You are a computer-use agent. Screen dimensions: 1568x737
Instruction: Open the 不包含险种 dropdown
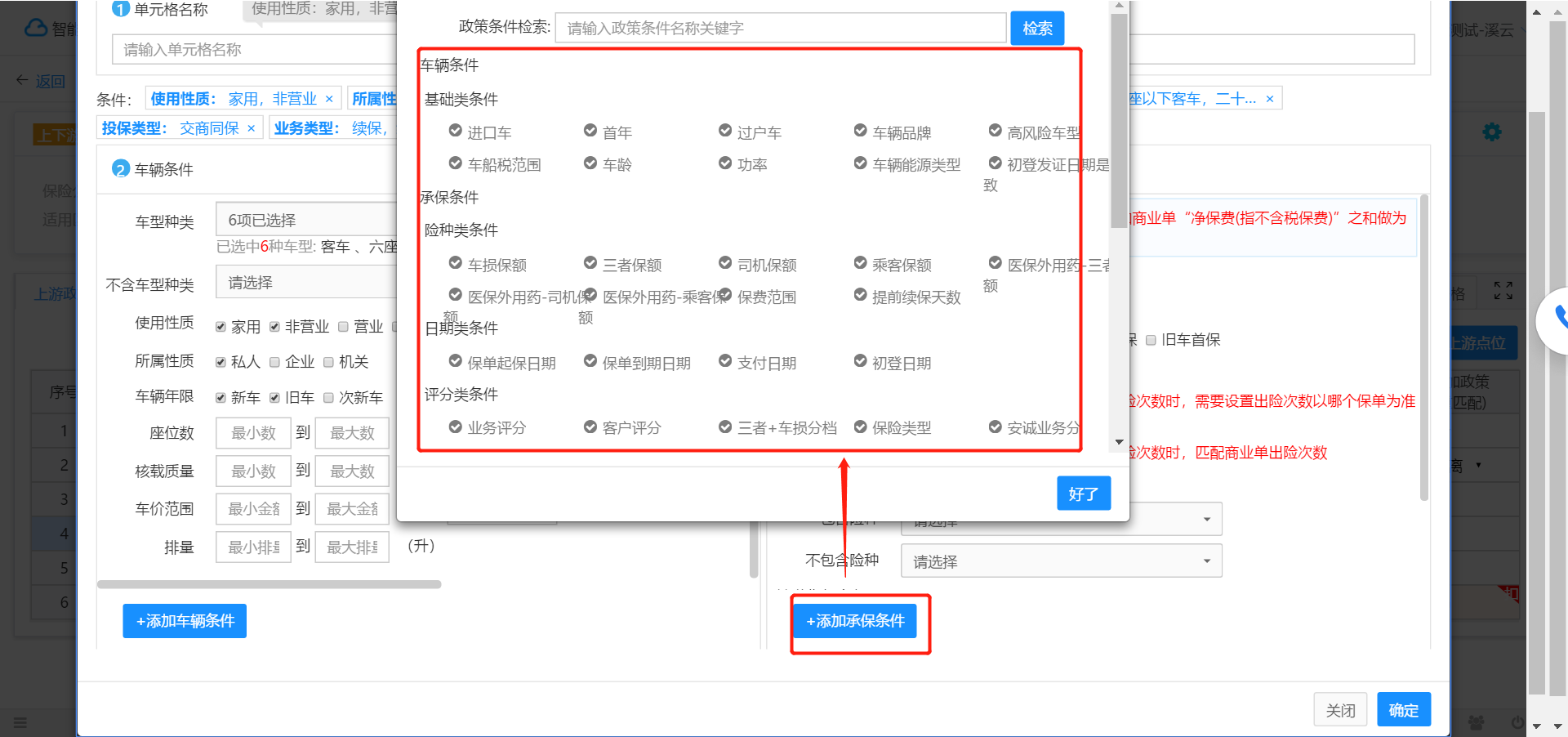[1061, 561]
